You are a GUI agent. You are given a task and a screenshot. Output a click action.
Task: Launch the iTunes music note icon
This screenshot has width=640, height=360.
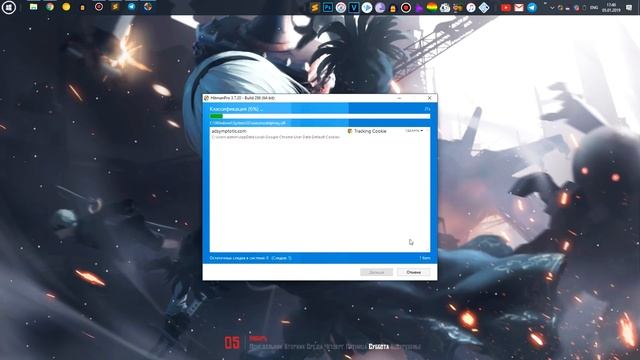pyautogui.click(x=471, y=7)
